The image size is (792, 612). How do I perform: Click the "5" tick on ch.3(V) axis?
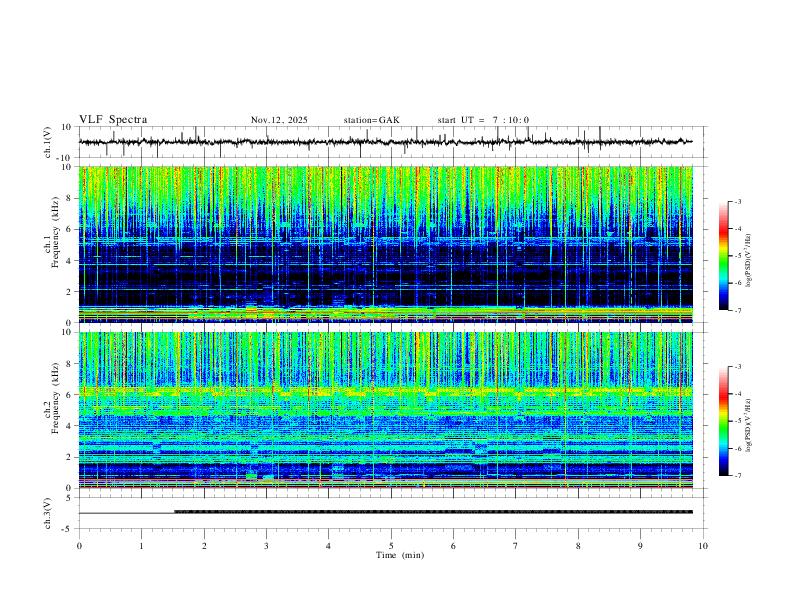[70, 498]
